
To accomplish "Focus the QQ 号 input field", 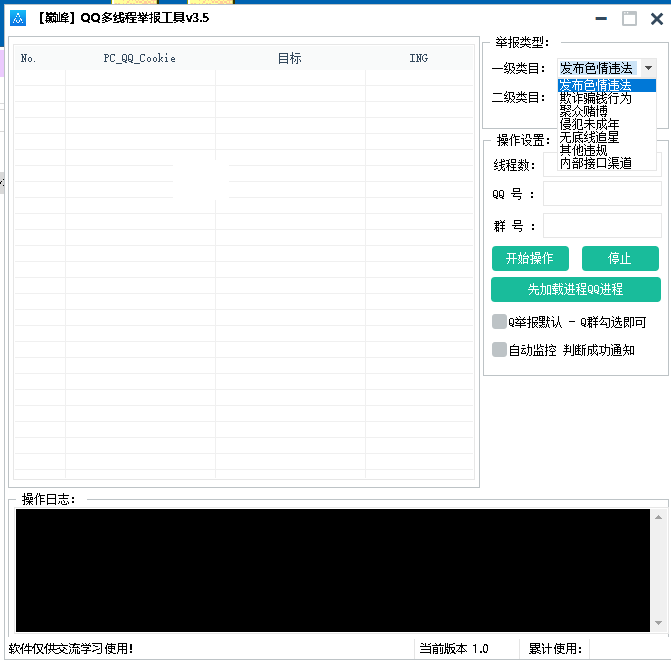I will click(602, 194).
